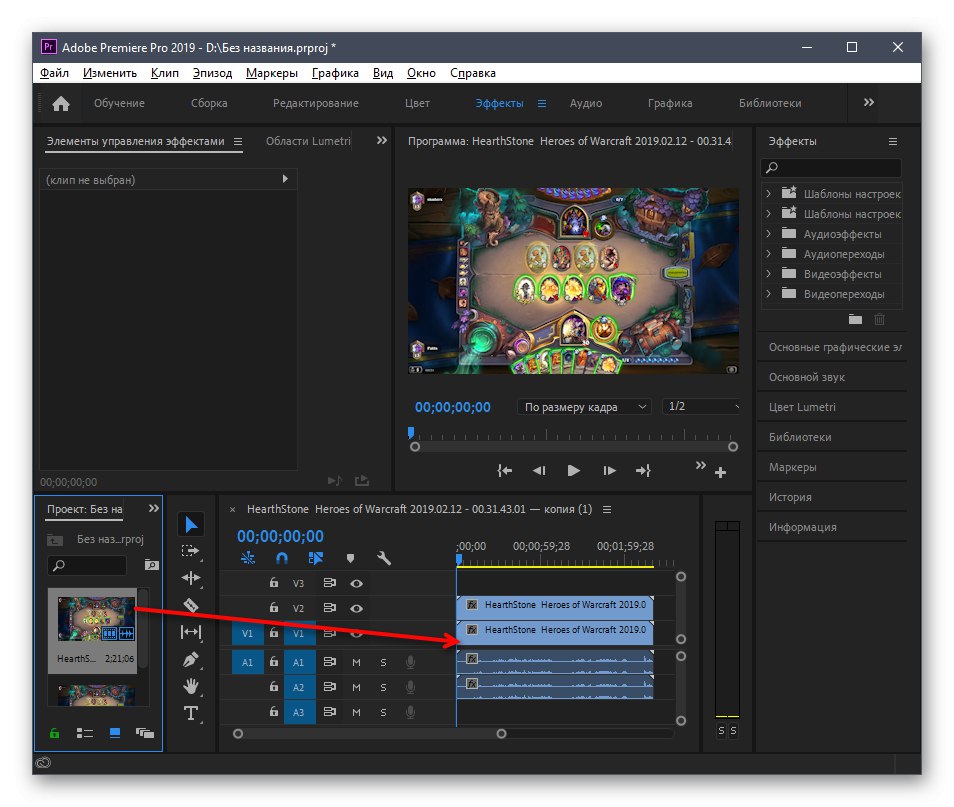Select the Pen tool
This screenshot has width=954, height=807.
point(191,660)
